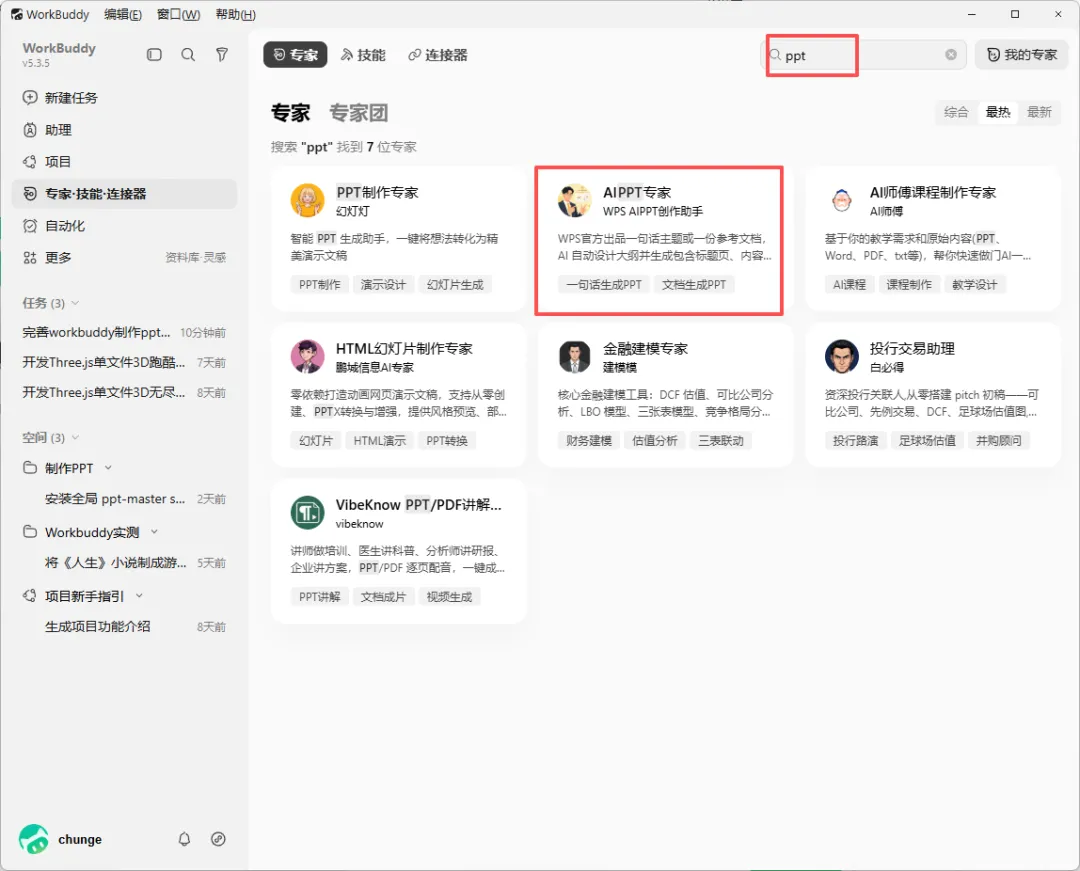
Task: Click the notification bell icon
Action: (185, 839)
